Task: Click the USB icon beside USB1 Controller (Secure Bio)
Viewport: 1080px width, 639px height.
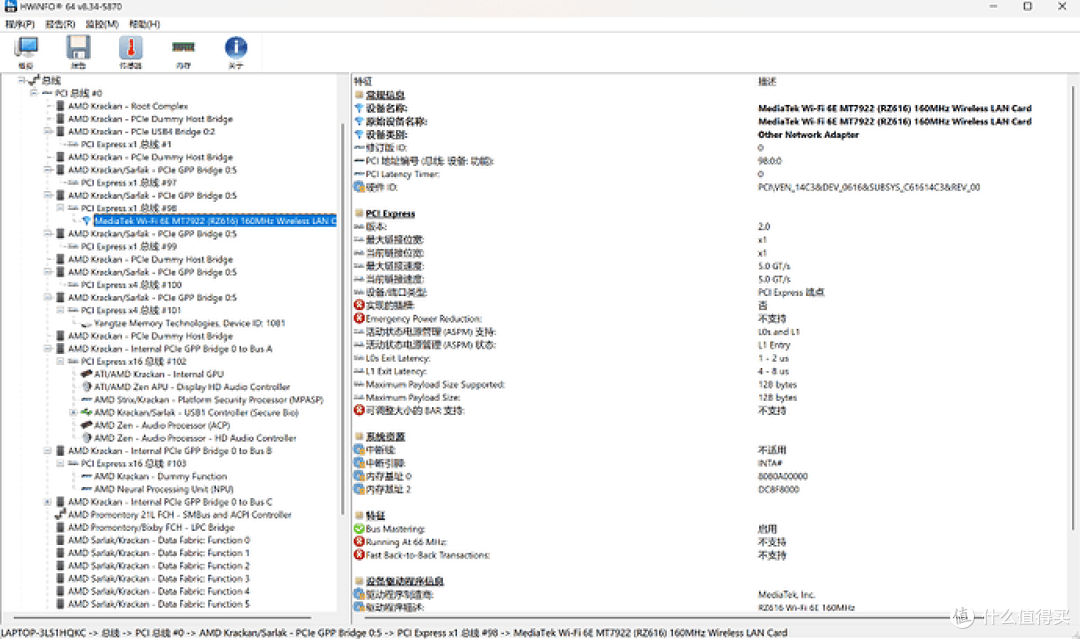Action: pos(87,412)
